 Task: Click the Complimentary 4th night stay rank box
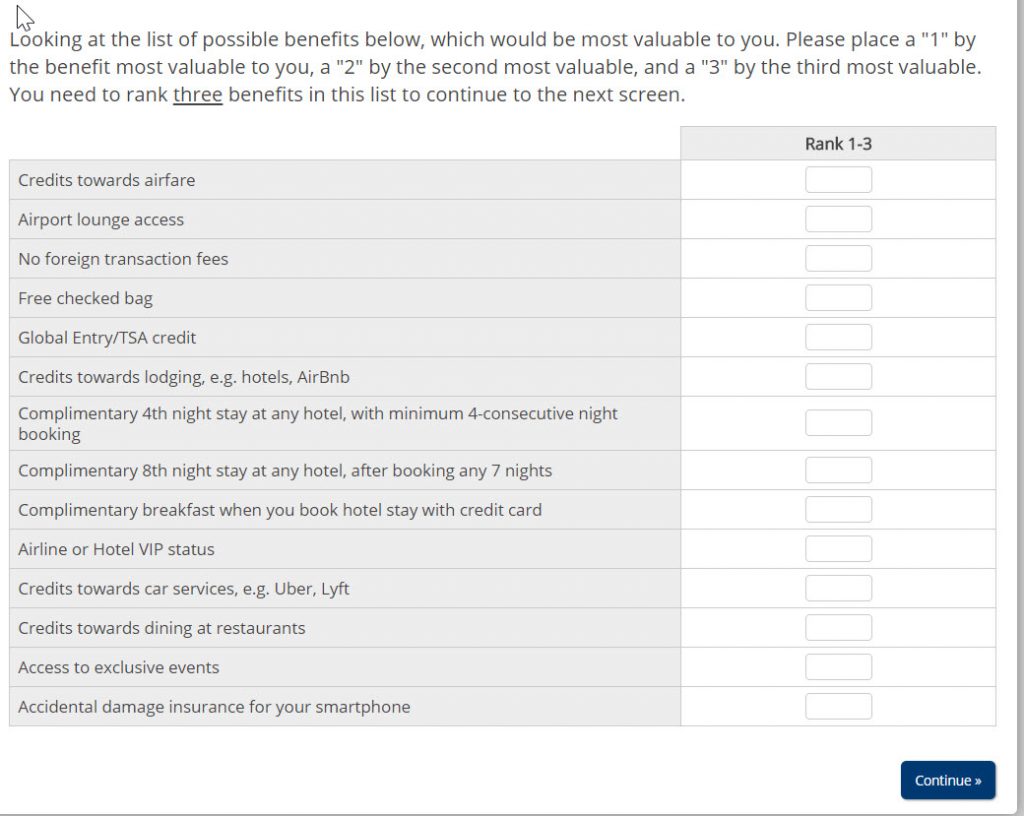tap(838, 423)
